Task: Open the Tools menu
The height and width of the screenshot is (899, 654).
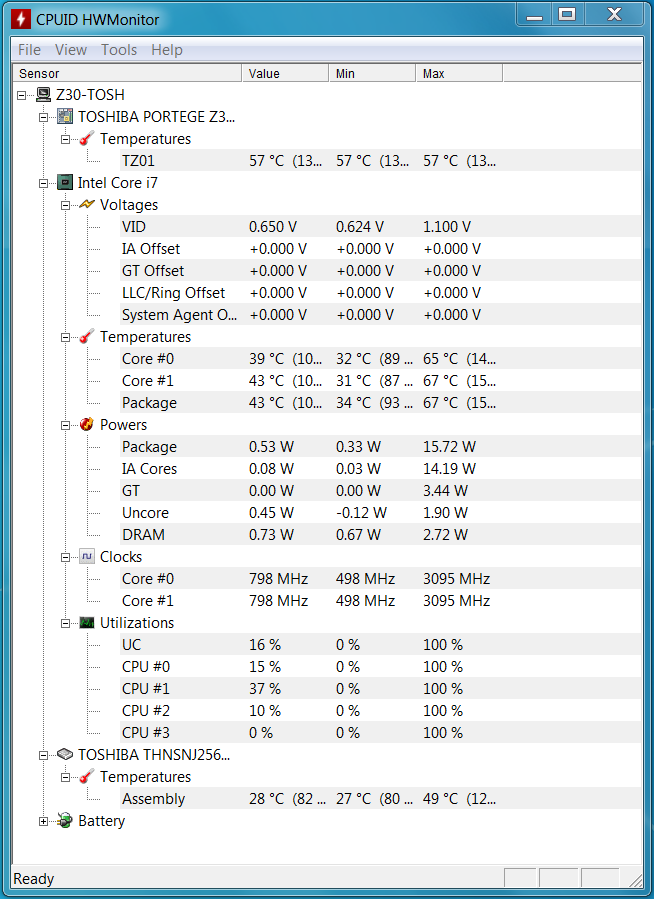Action: 119,50
